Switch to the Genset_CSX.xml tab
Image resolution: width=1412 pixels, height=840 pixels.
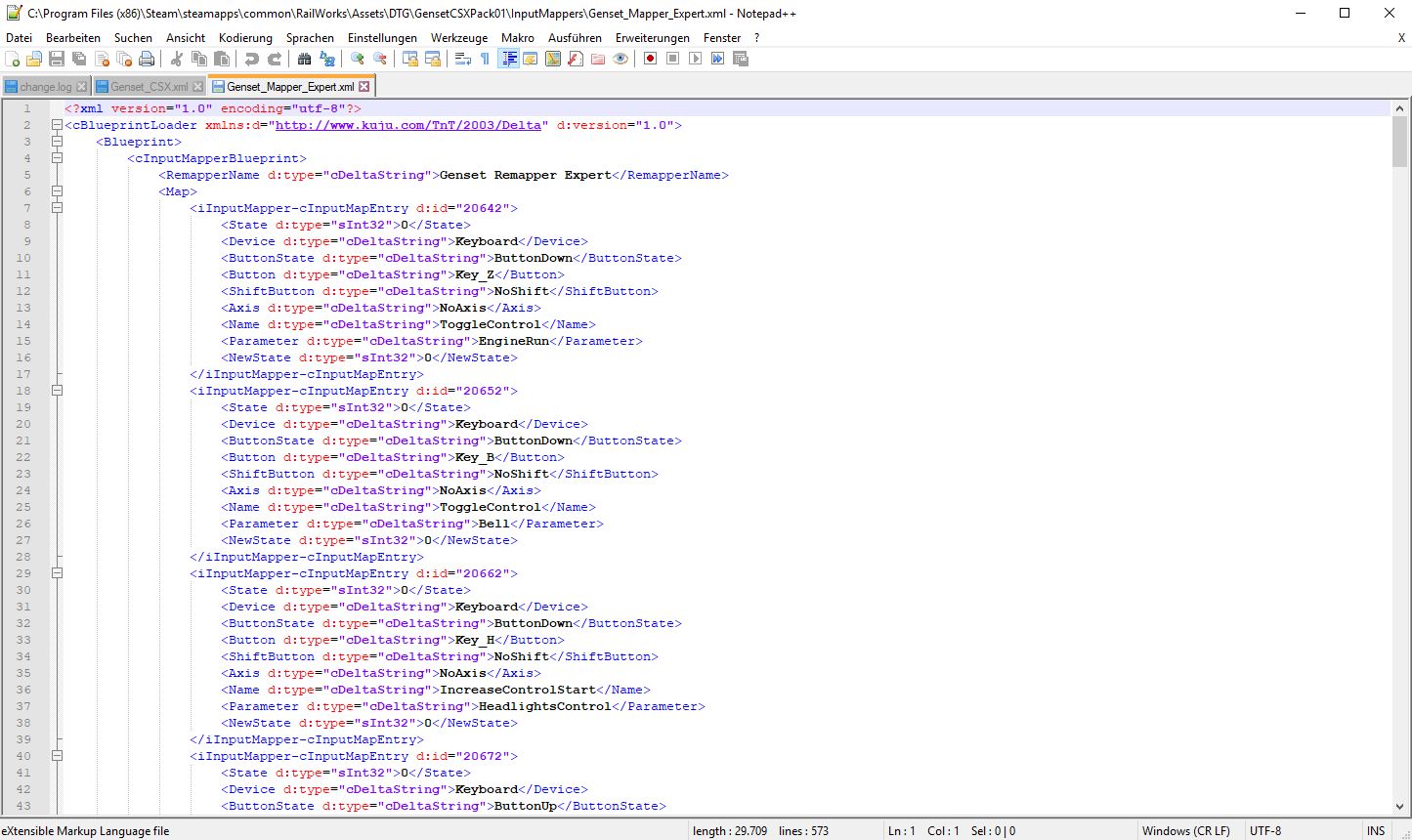click(149, 87)
